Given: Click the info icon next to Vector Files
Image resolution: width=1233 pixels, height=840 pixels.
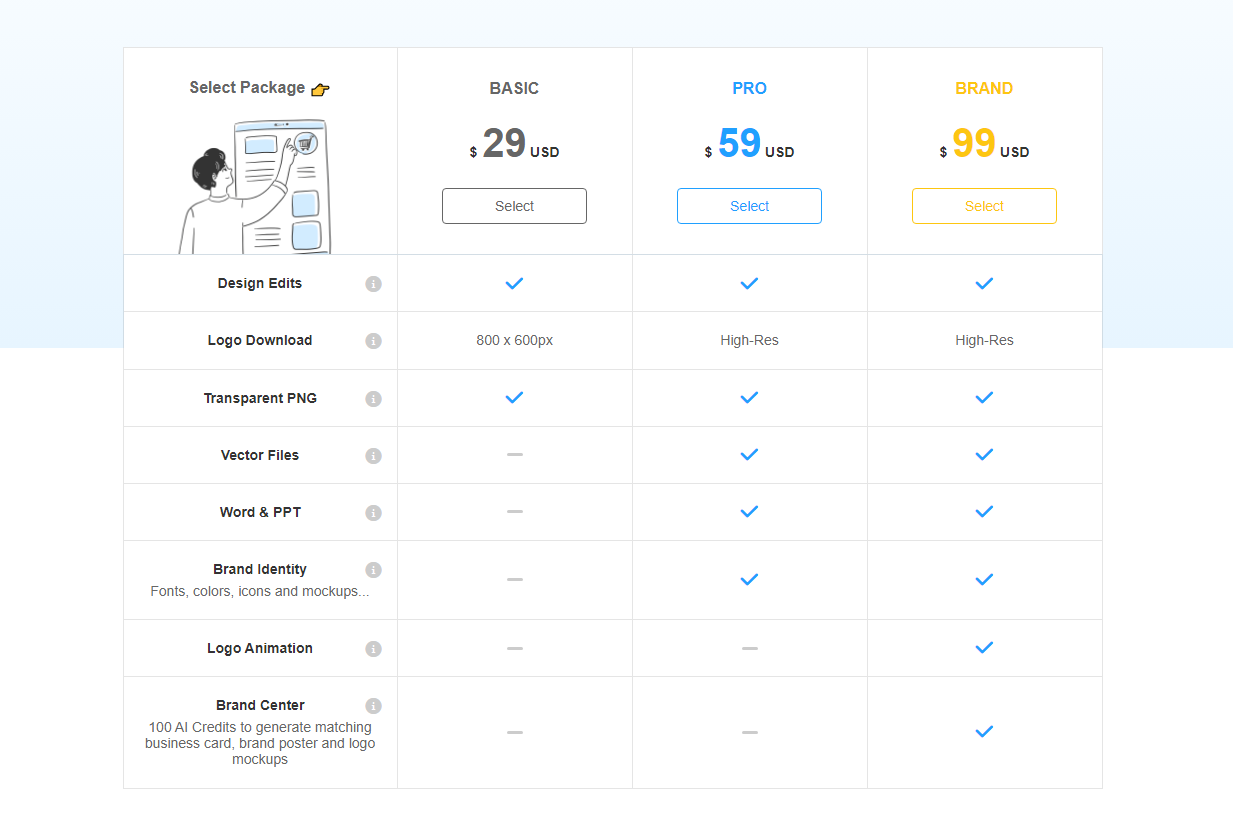Looking at the screenshot, I should [373, 456].
